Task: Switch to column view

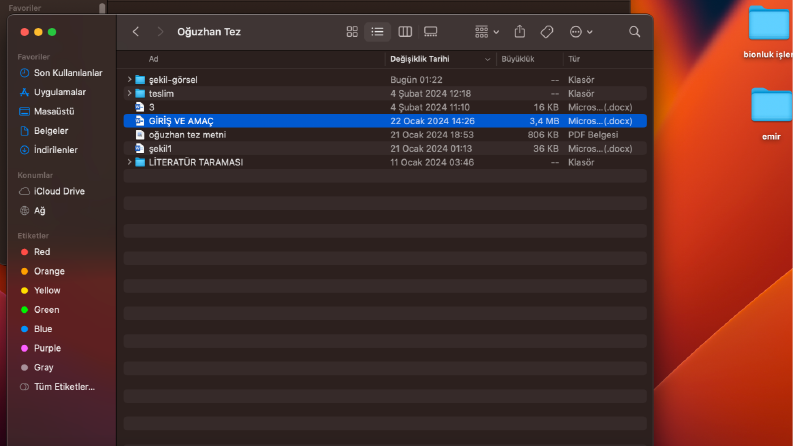Action: (405, 32)
